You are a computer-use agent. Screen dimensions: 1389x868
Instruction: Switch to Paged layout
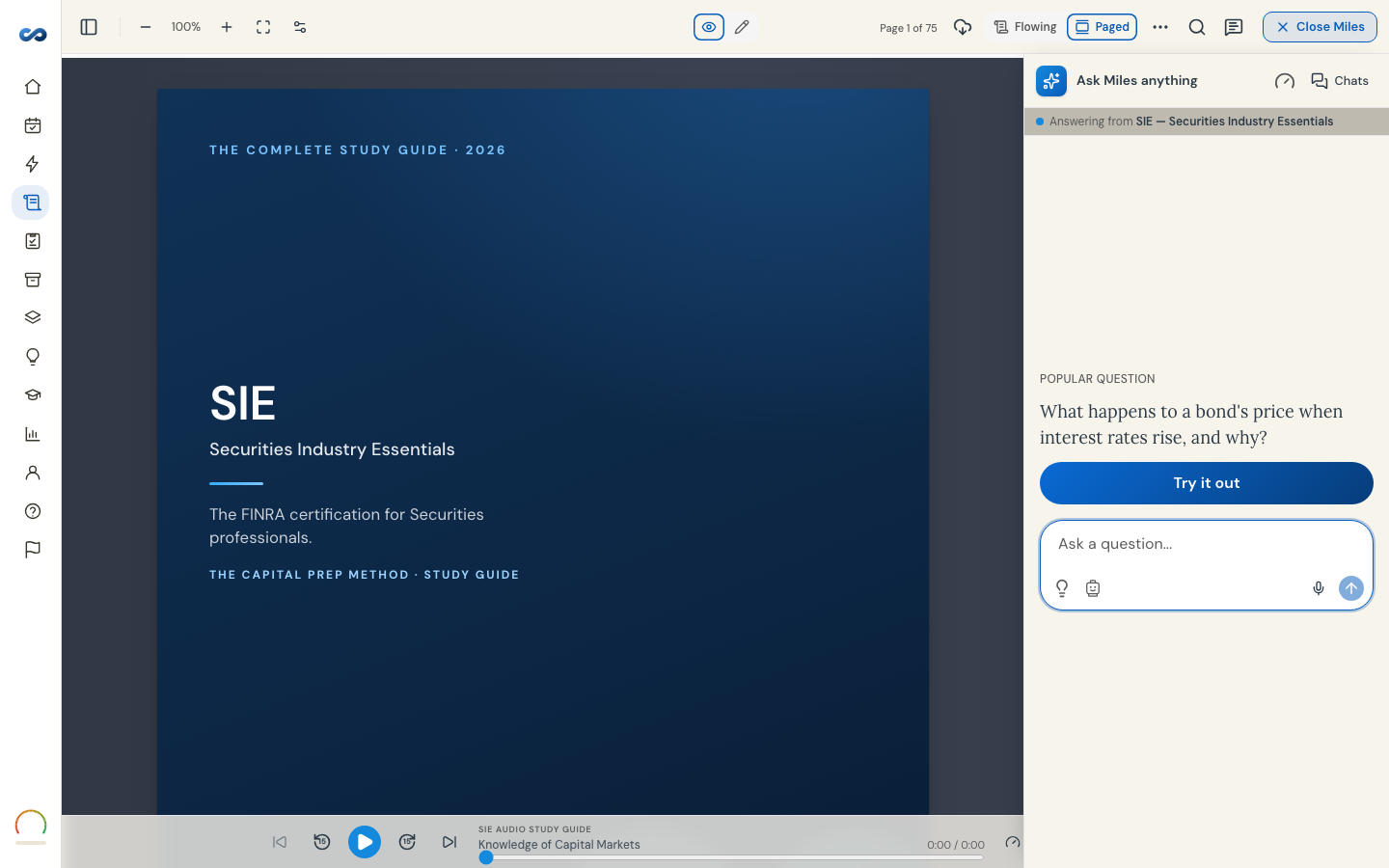tap(1102, 27)
